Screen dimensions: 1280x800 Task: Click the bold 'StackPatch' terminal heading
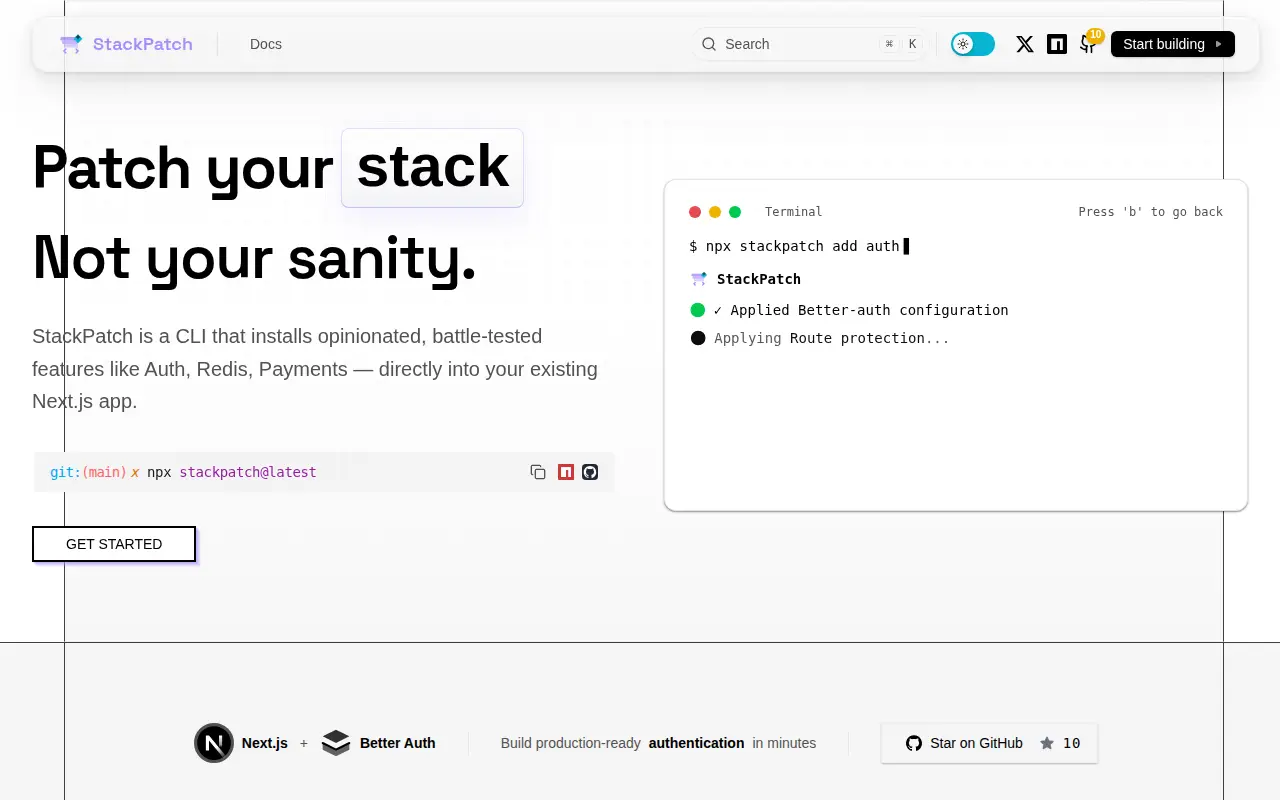(x=759, y=279)
